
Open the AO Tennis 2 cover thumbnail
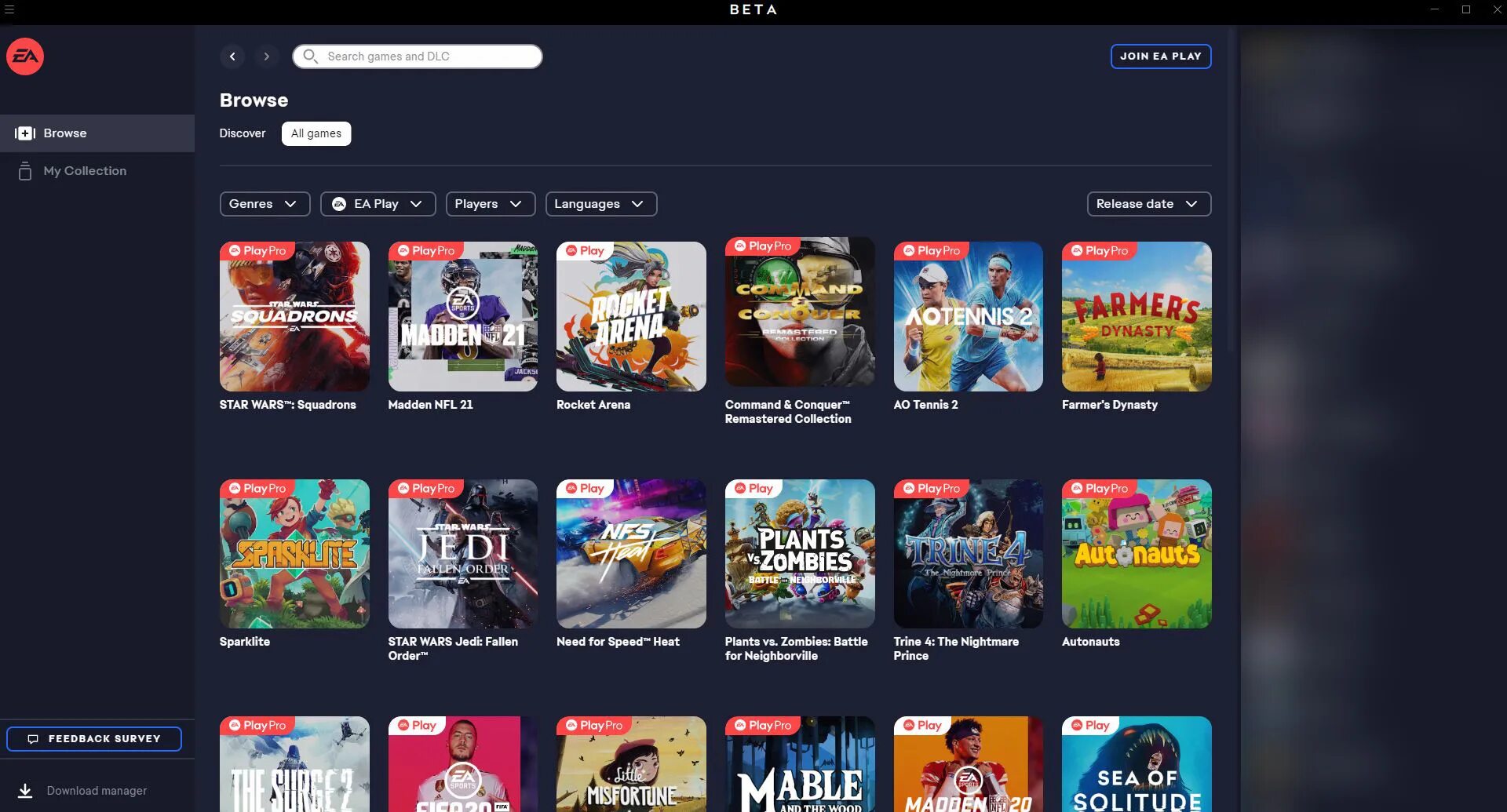[x=968, y=316]
